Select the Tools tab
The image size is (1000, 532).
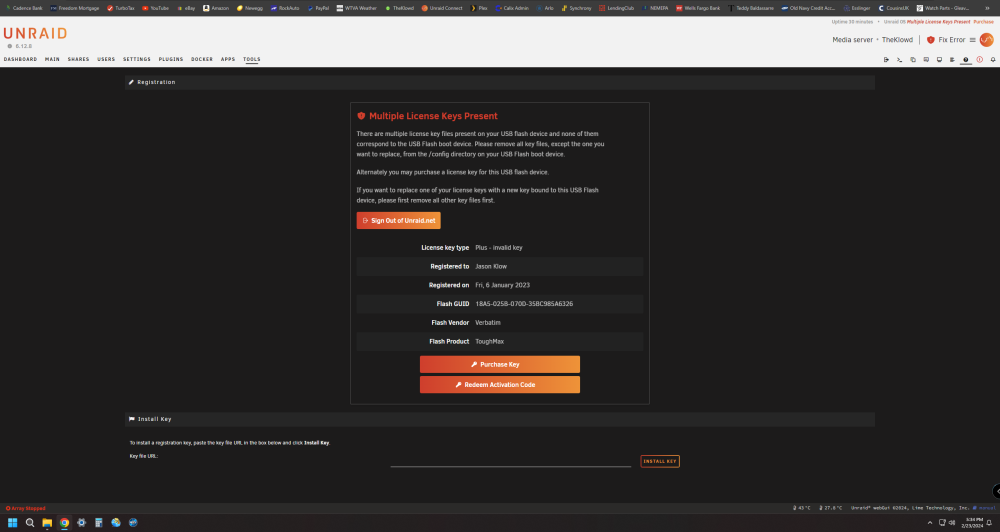(251, 59)
